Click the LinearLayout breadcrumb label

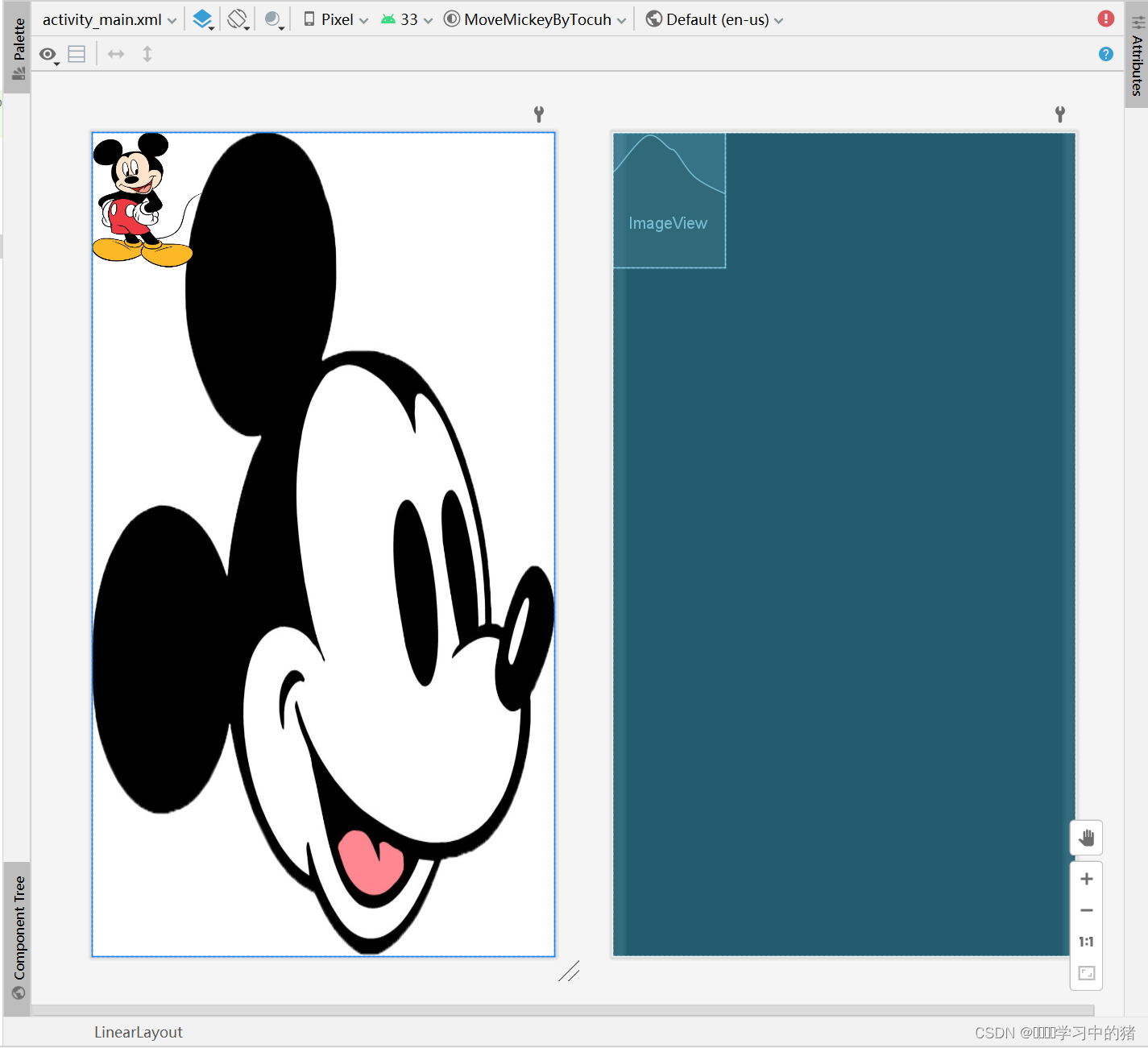coord(139,1032)
